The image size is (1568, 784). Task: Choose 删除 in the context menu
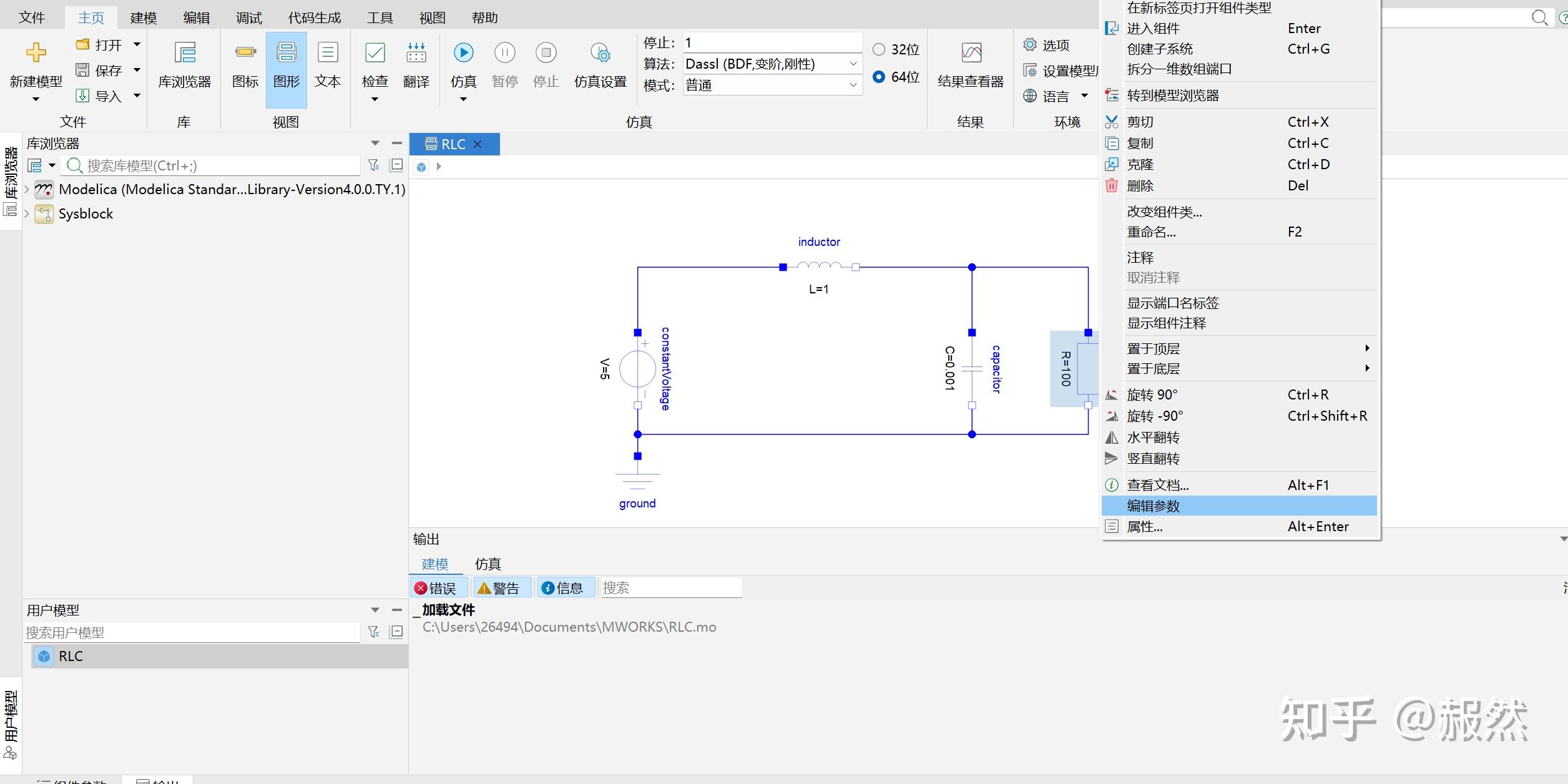coord(1239,185)
